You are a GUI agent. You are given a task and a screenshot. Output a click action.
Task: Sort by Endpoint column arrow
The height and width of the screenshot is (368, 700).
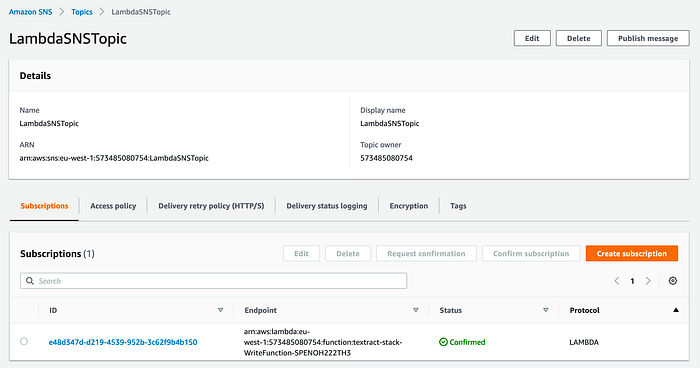coord(416,310)
